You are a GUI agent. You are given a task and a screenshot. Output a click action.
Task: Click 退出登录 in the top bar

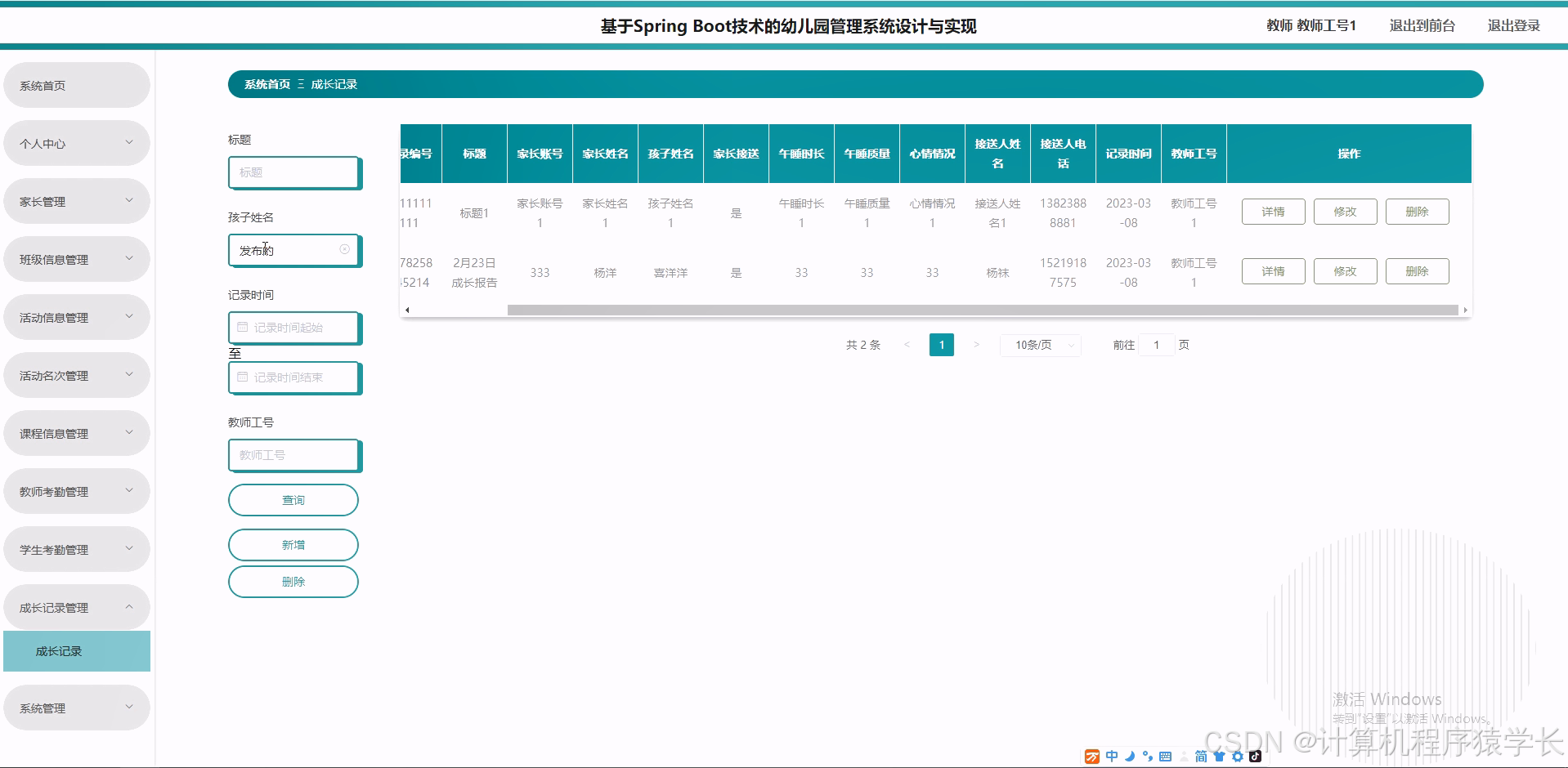click(1513, 25)
